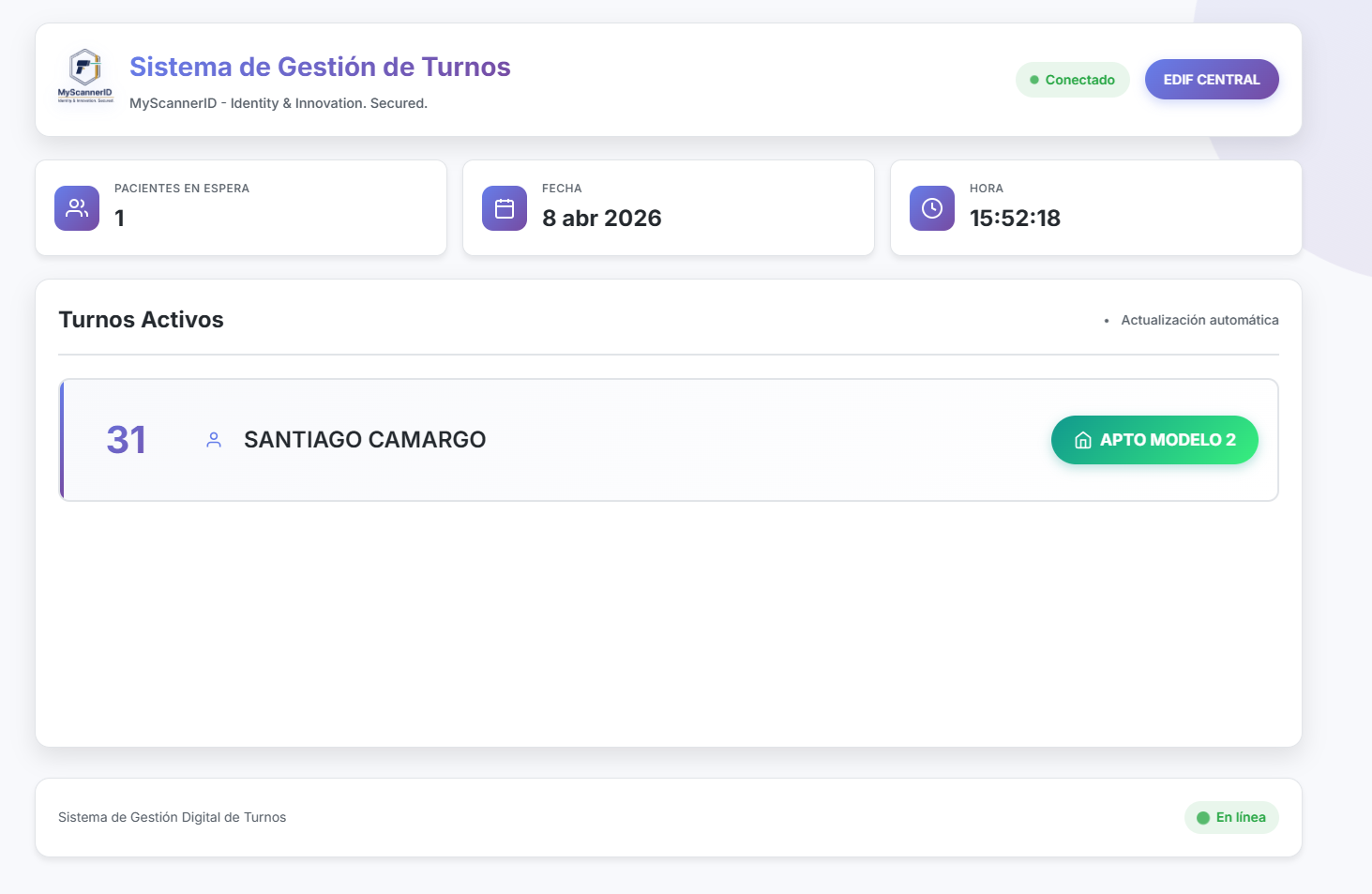
Task: Click footer text Sistema de Gestión Digital
Action: tap(172, 817)
